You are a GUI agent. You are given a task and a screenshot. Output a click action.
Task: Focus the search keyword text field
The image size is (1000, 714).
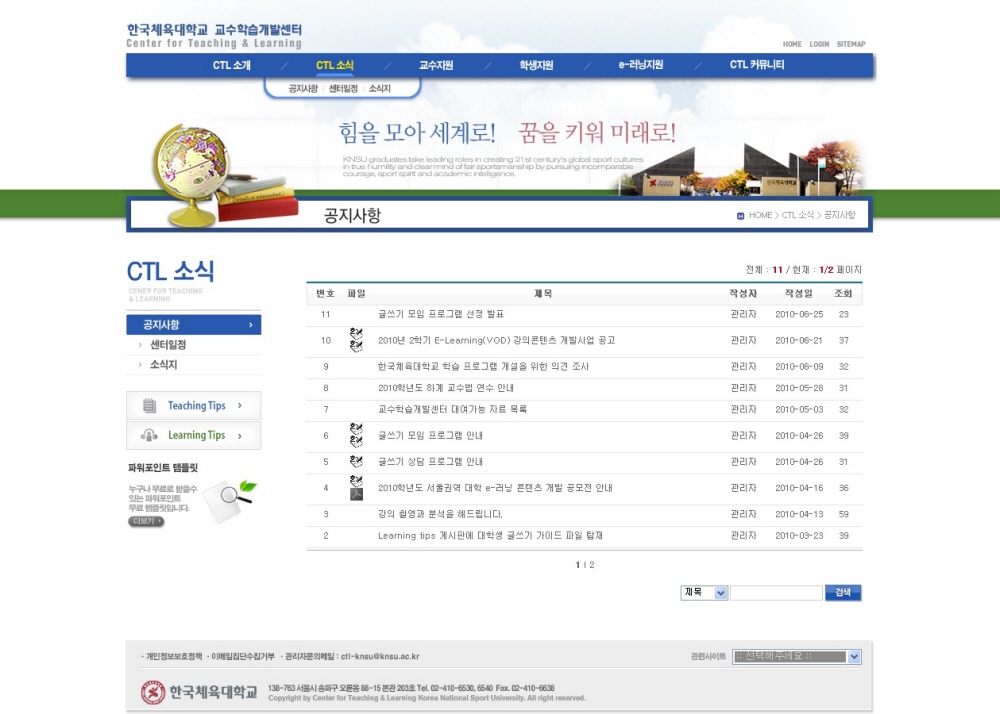776,593
